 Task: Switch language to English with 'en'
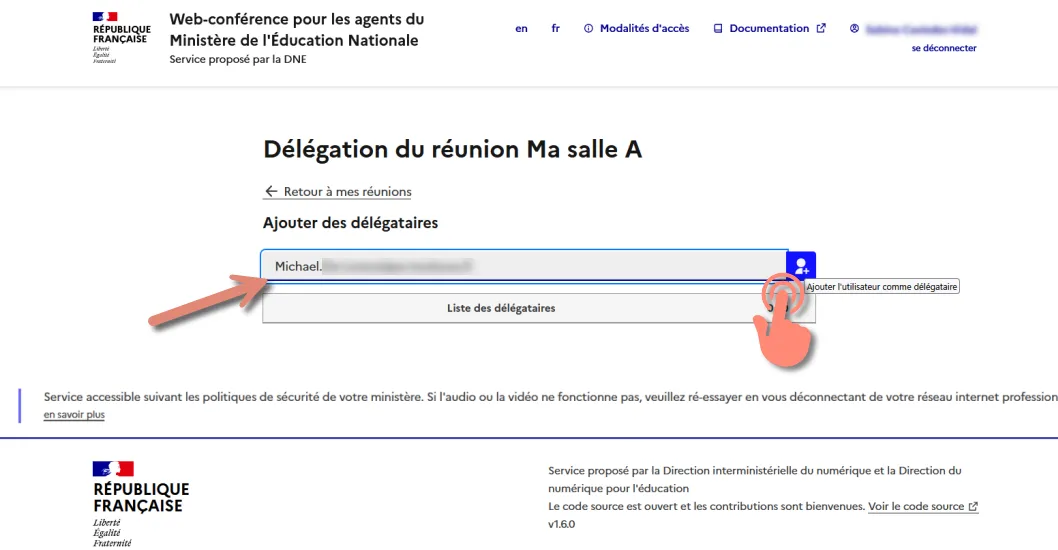(521, 28)
